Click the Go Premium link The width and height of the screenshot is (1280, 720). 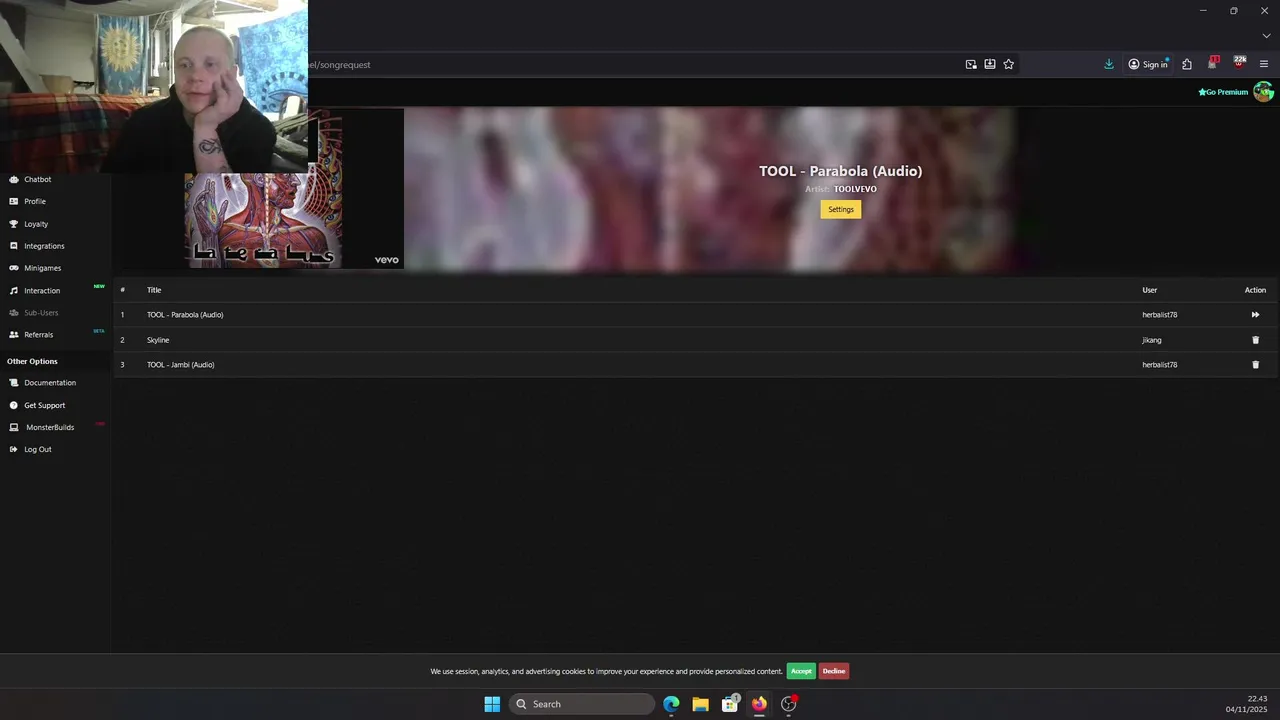coord(1223,92)
